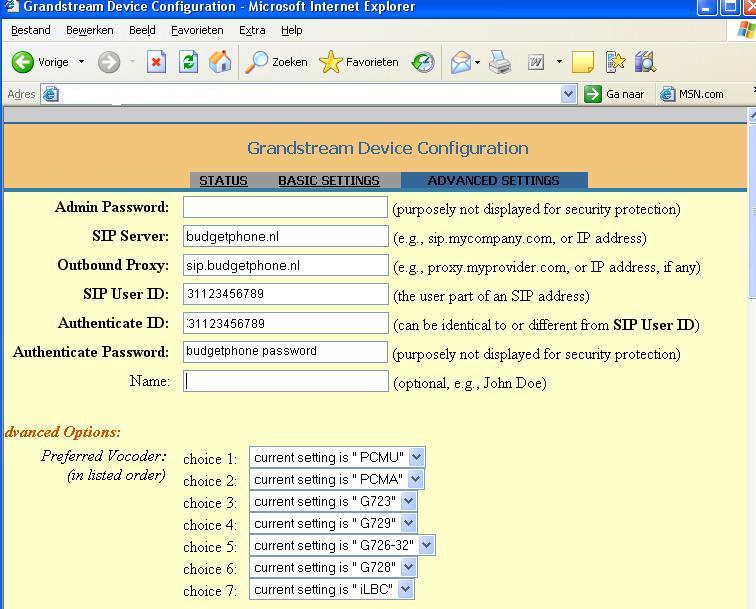Open the Bestand menu
This screenshot has width=756, height=609.
click(x=30, y=30)
